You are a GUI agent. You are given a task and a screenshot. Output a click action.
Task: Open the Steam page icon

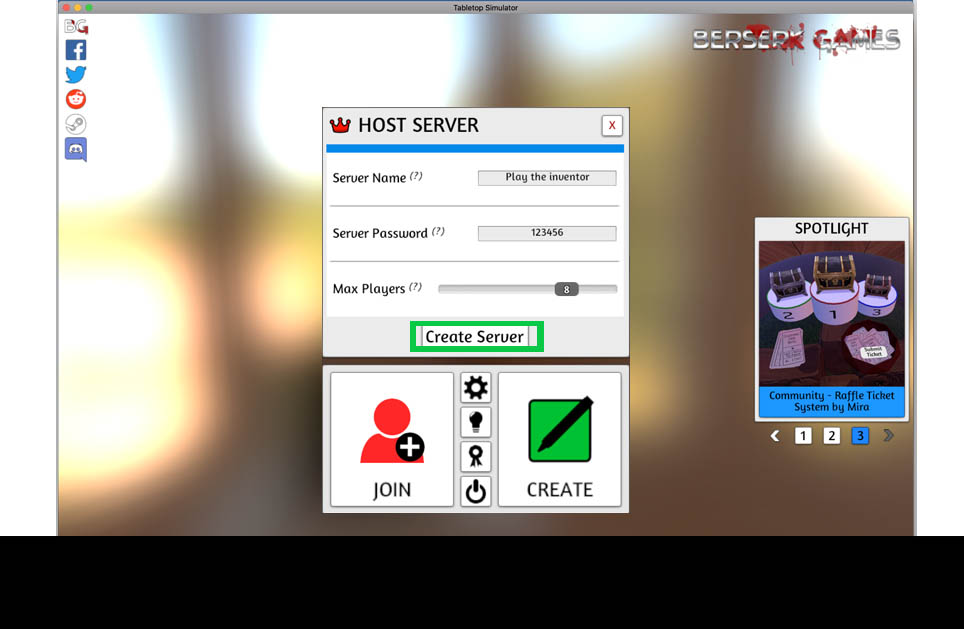pyautogui.click(x=76, y=124)
